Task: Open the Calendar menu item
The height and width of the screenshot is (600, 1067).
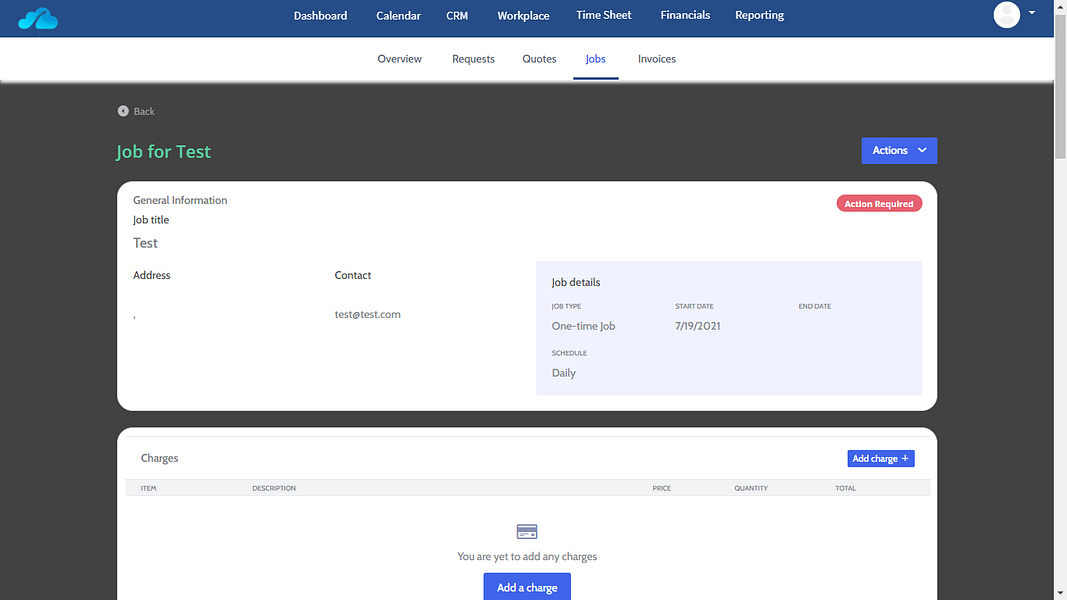Action: point(398,15)
